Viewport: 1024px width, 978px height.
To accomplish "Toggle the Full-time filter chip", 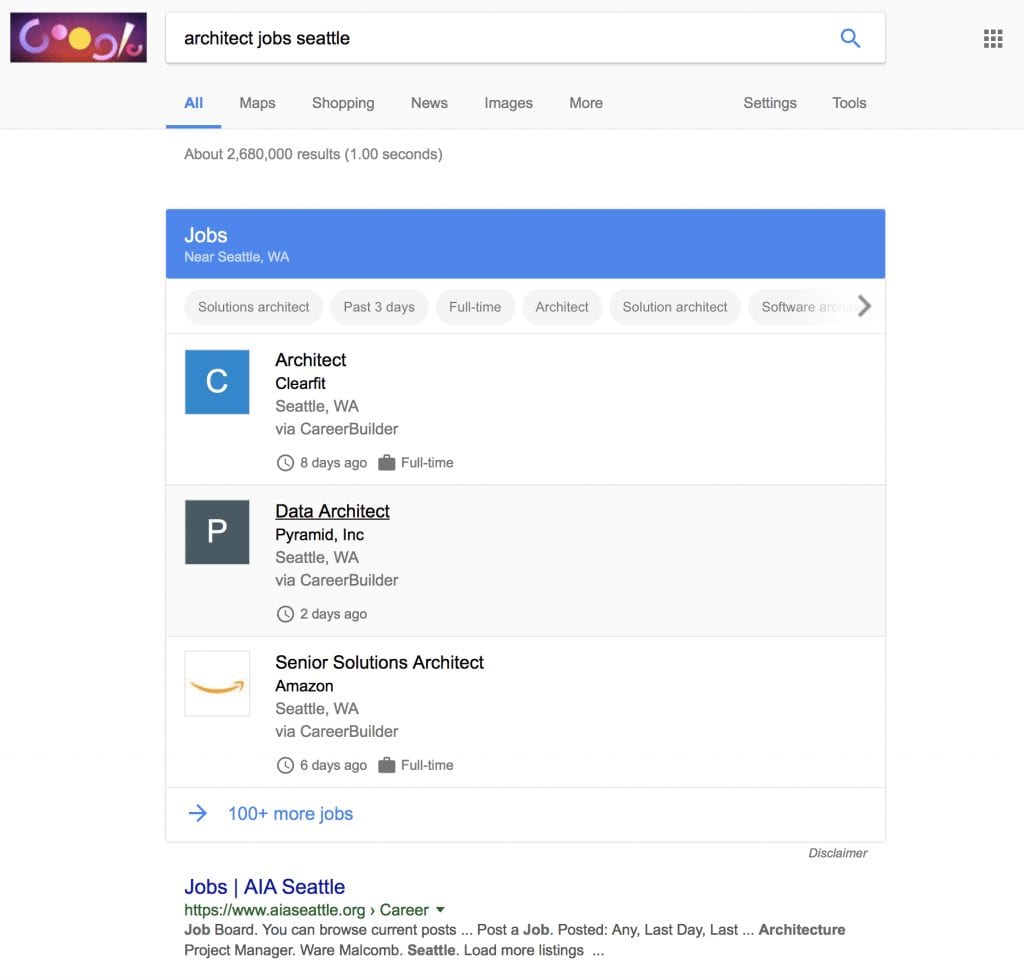I will point(475,307).
